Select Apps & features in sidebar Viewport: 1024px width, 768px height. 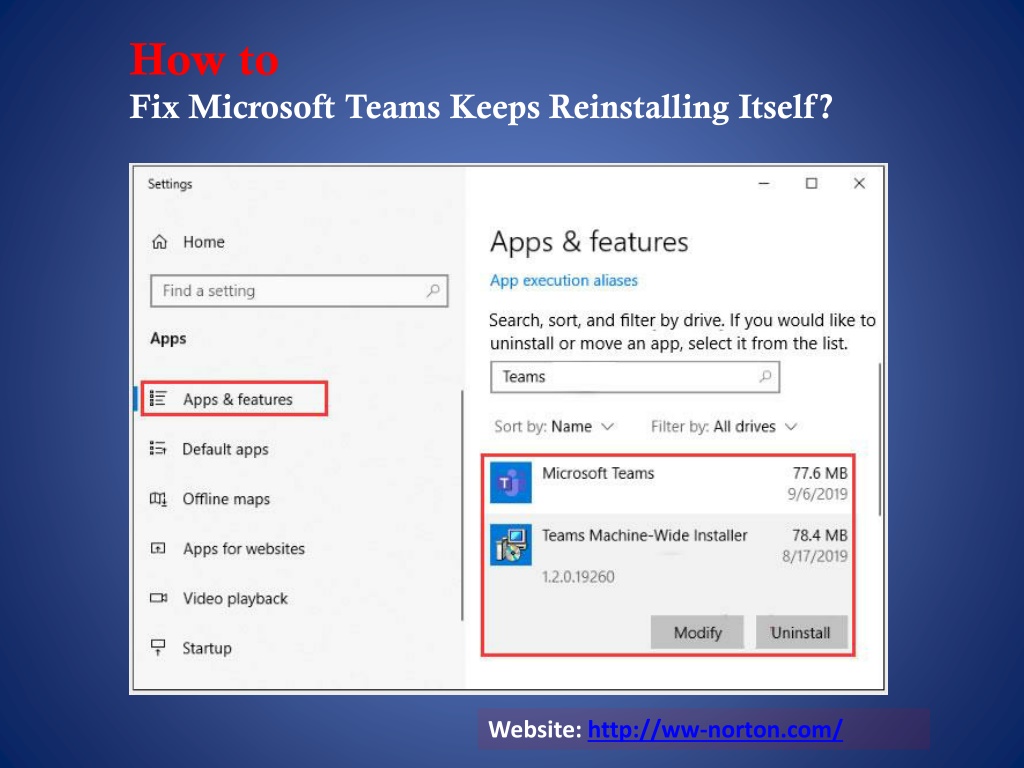tap(234, 399)
